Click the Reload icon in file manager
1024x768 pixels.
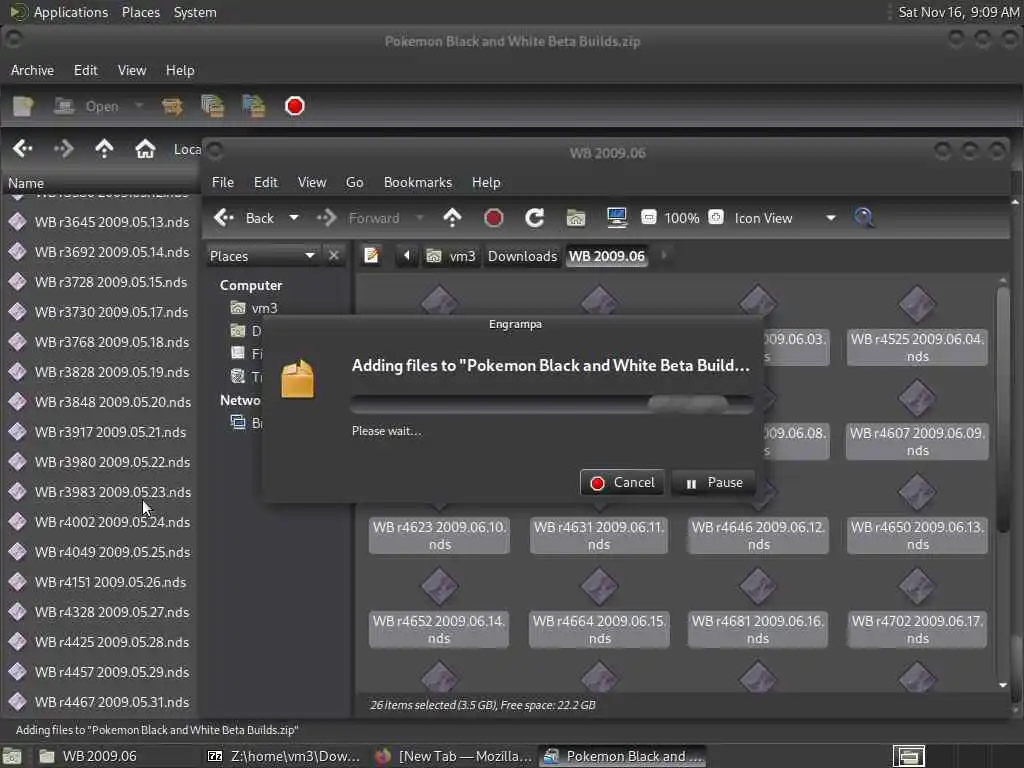tap(535, 218)
